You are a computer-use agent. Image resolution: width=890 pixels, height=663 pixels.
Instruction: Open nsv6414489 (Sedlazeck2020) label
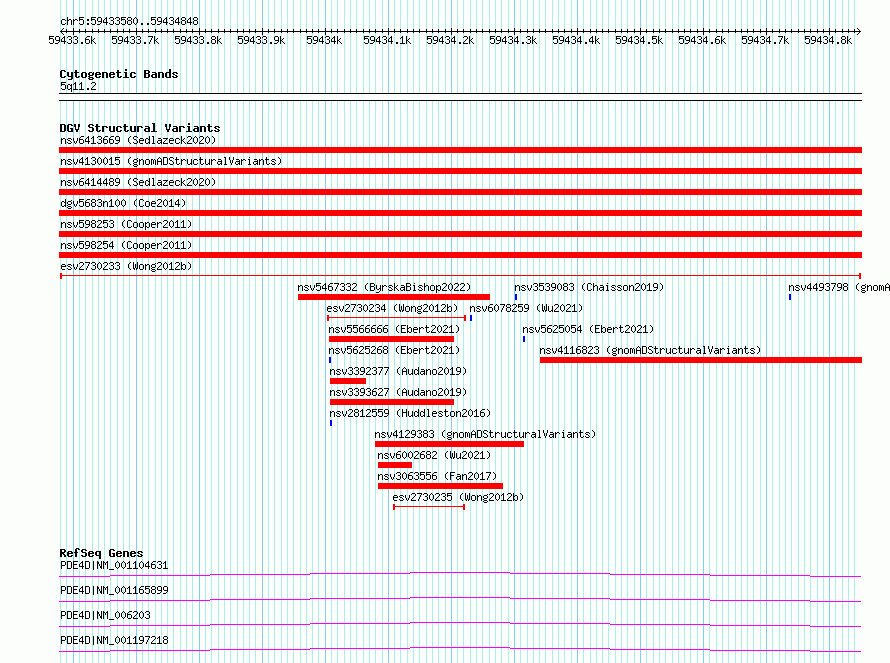[x=138, y=182]
